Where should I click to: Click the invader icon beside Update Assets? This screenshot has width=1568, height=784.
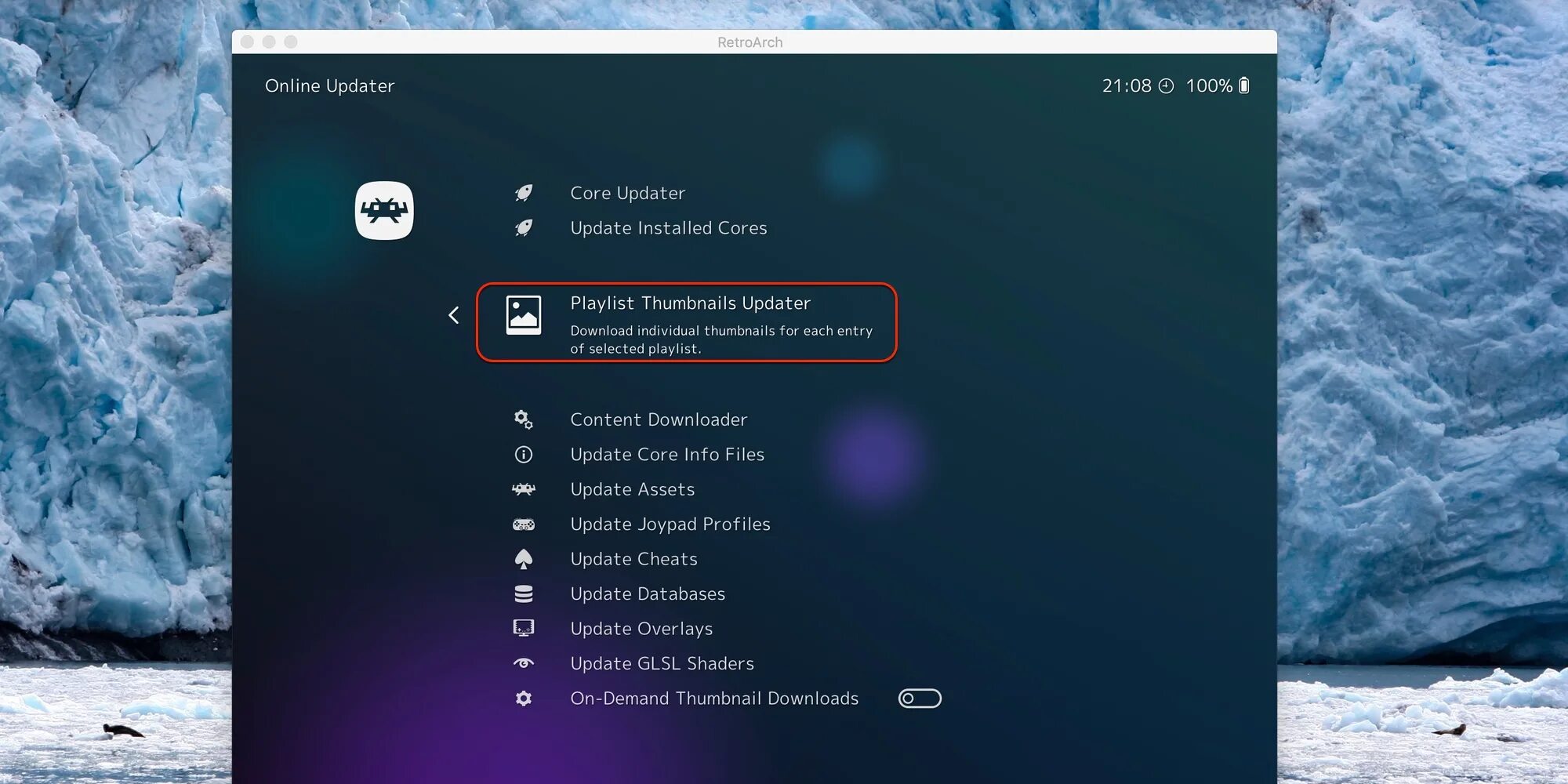524,489
